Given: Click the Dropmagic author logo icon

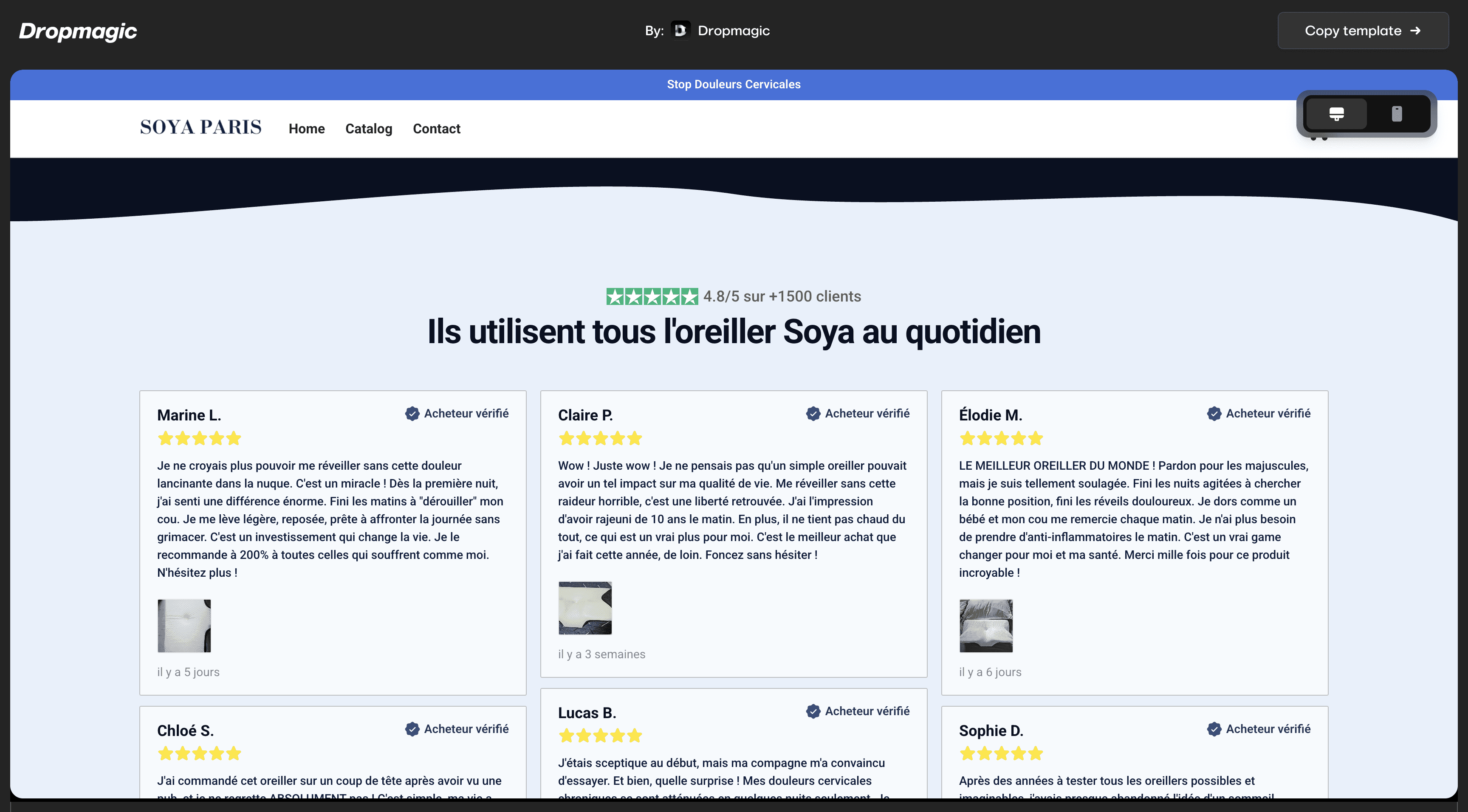Looking at the screenshot, I should 680,31.
